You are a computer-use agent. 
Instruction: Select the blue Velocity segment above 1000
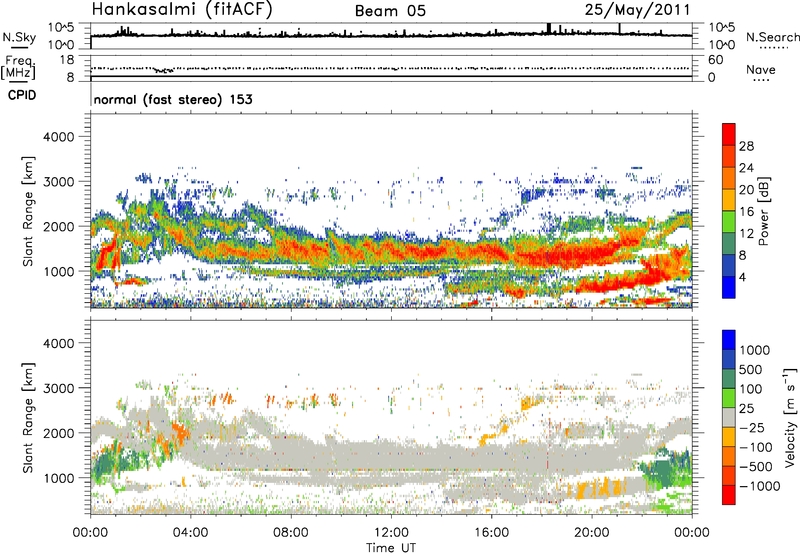point(729,340)
